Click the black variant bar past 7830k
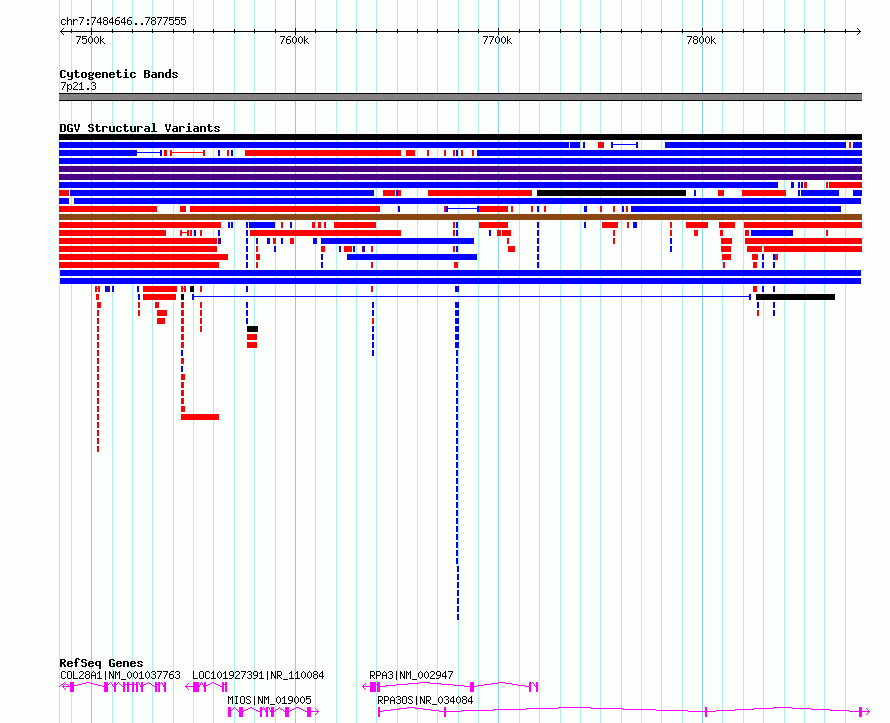Image resolution: width=890 pixels, height=723 pixels. coord(795,297)
